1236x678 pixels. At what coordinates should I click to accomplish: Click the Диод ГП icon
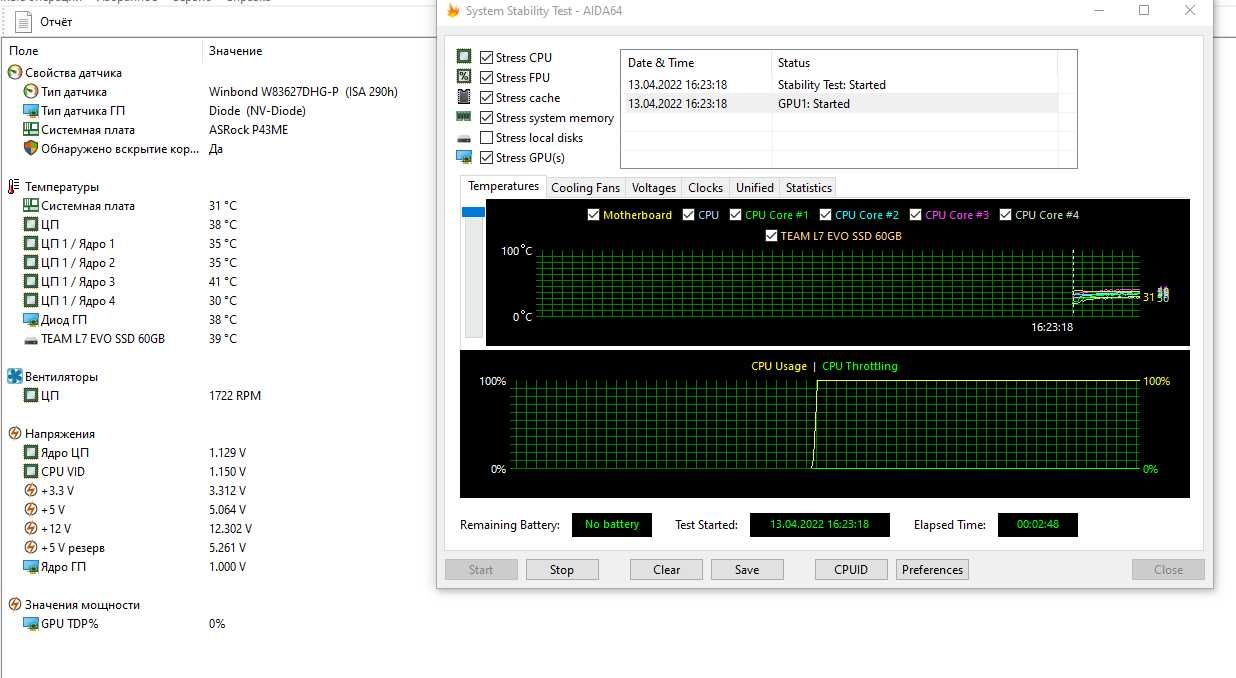pyautogui.click(x=31, y=320)
